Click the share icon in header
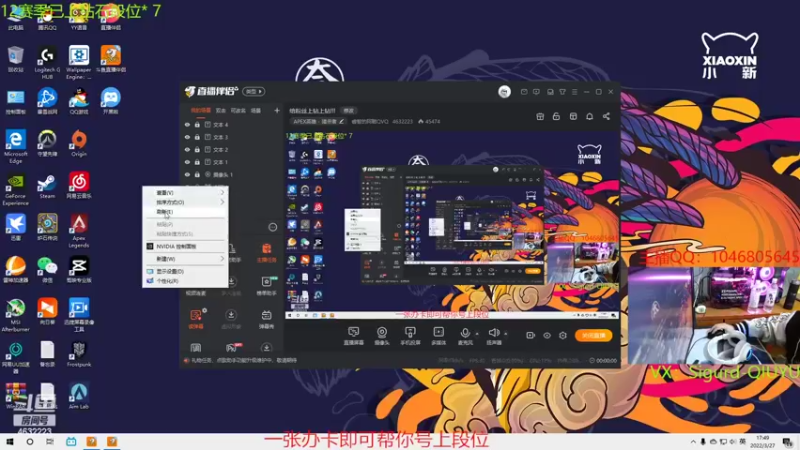This screenshot has width=800, height=450. point(606,116)
